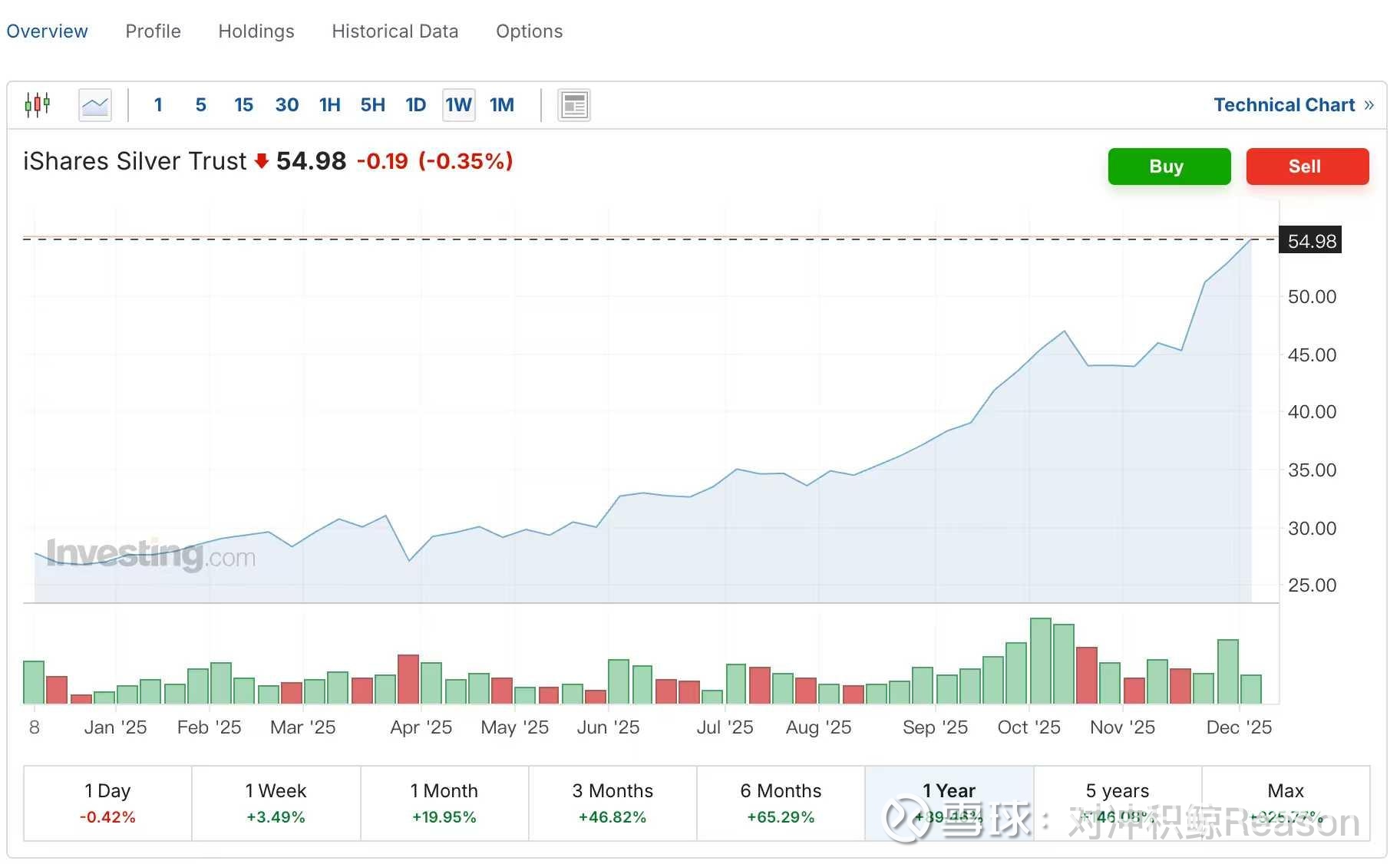Open the Historical Data tab
Screen dimensions: 1400x864
[x=395, y=31]
